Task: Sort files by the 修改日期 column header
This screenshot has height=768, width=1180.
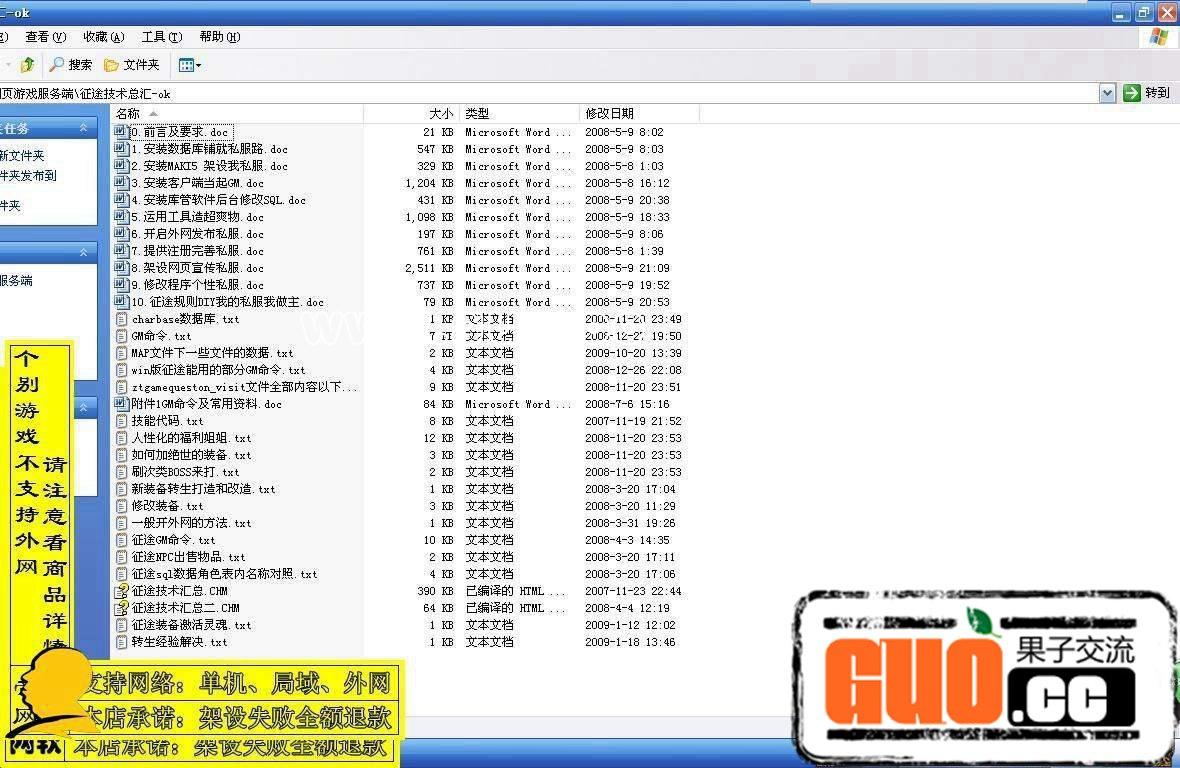Action: pyautogui.click(x=610, y=113)
